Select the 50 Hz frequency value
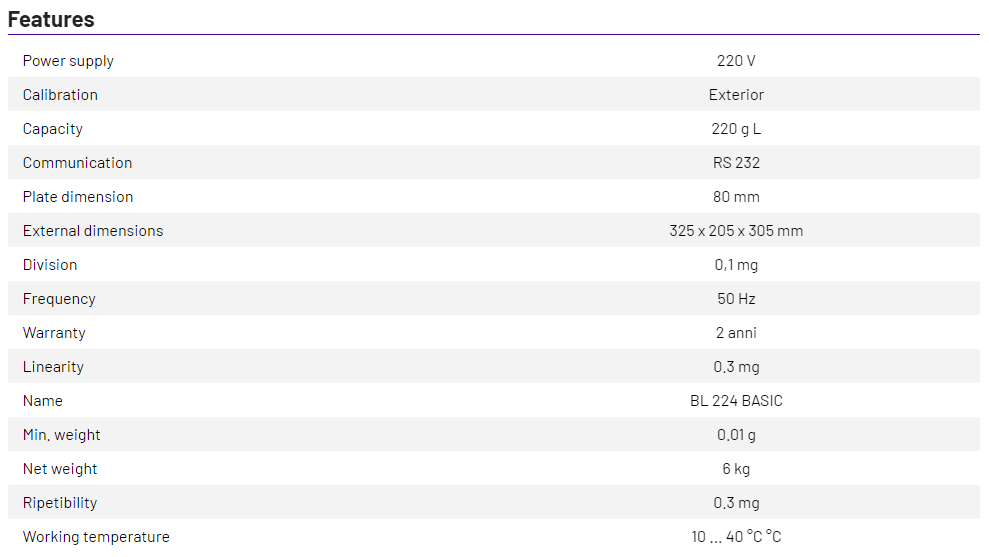This screenshot has width=989, height=557. (x=736, y=299)
